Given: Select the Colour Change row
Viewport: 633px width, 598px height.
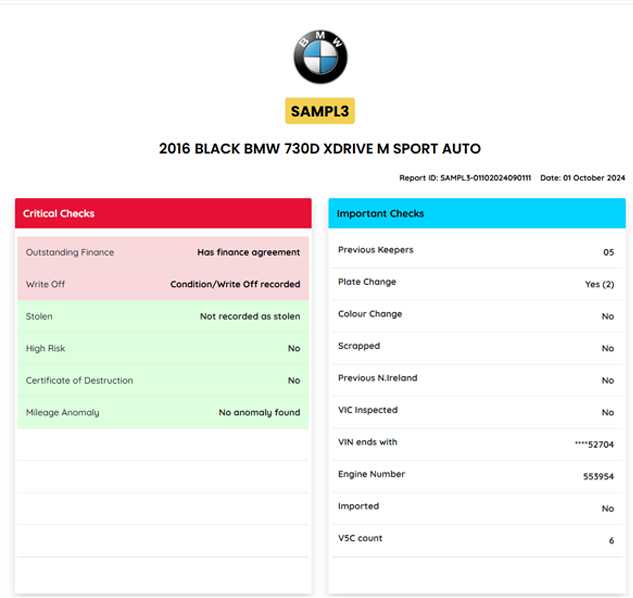Looking at the screenshot, I should [477, 315].
